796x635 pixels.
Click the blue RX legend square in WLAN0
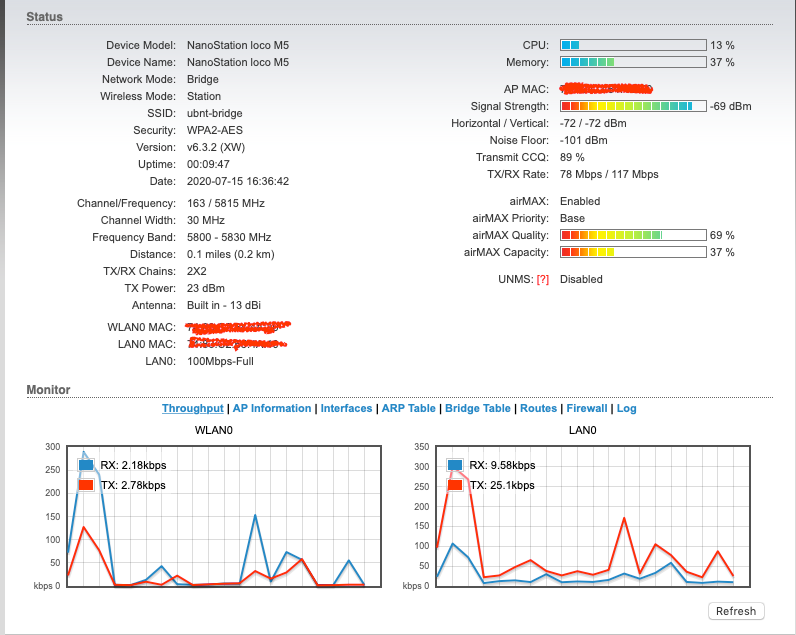[x=88, y=465]
